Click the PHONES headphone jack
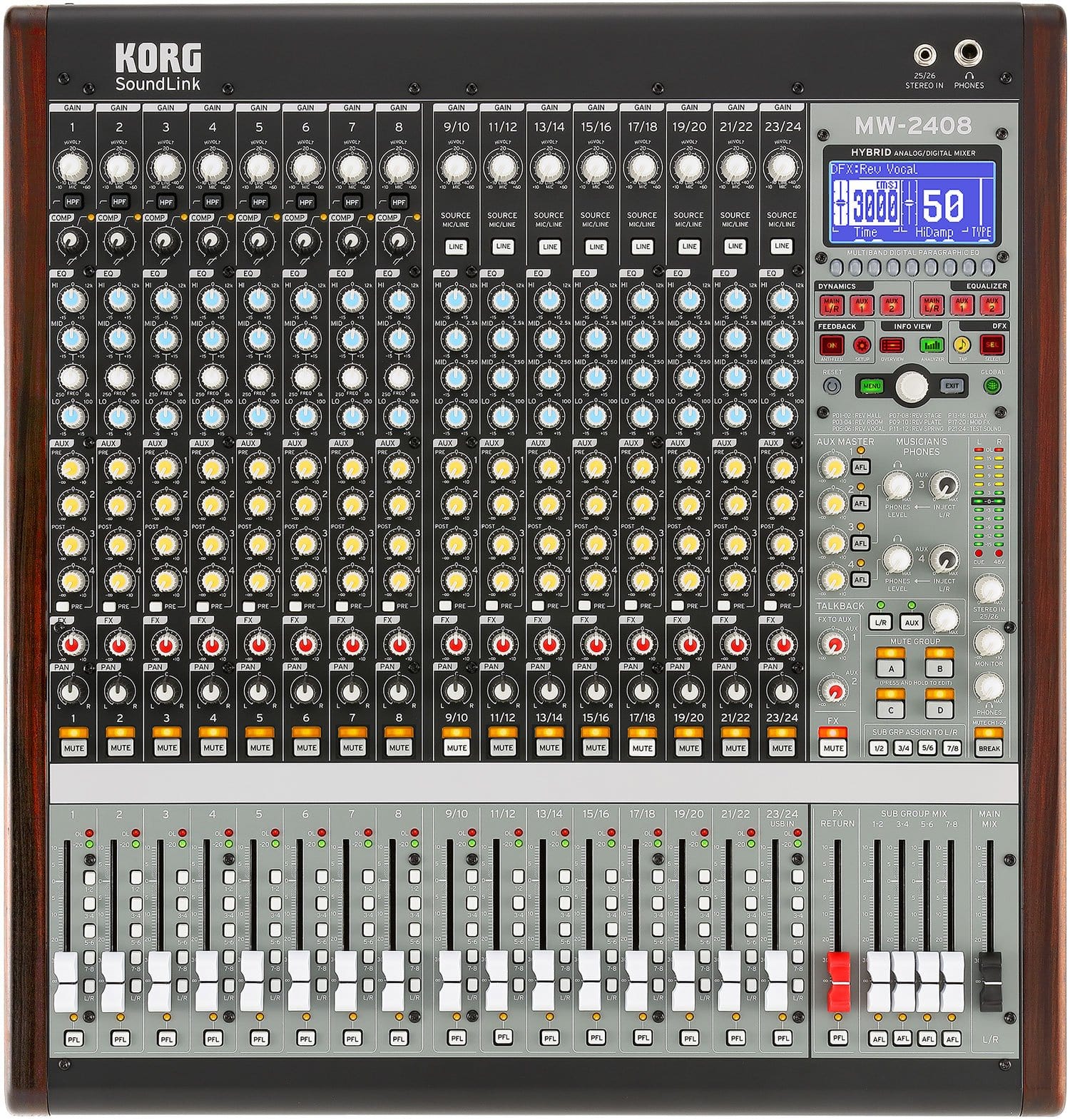Viewport: 1070px width, 1120px height. 968,54
